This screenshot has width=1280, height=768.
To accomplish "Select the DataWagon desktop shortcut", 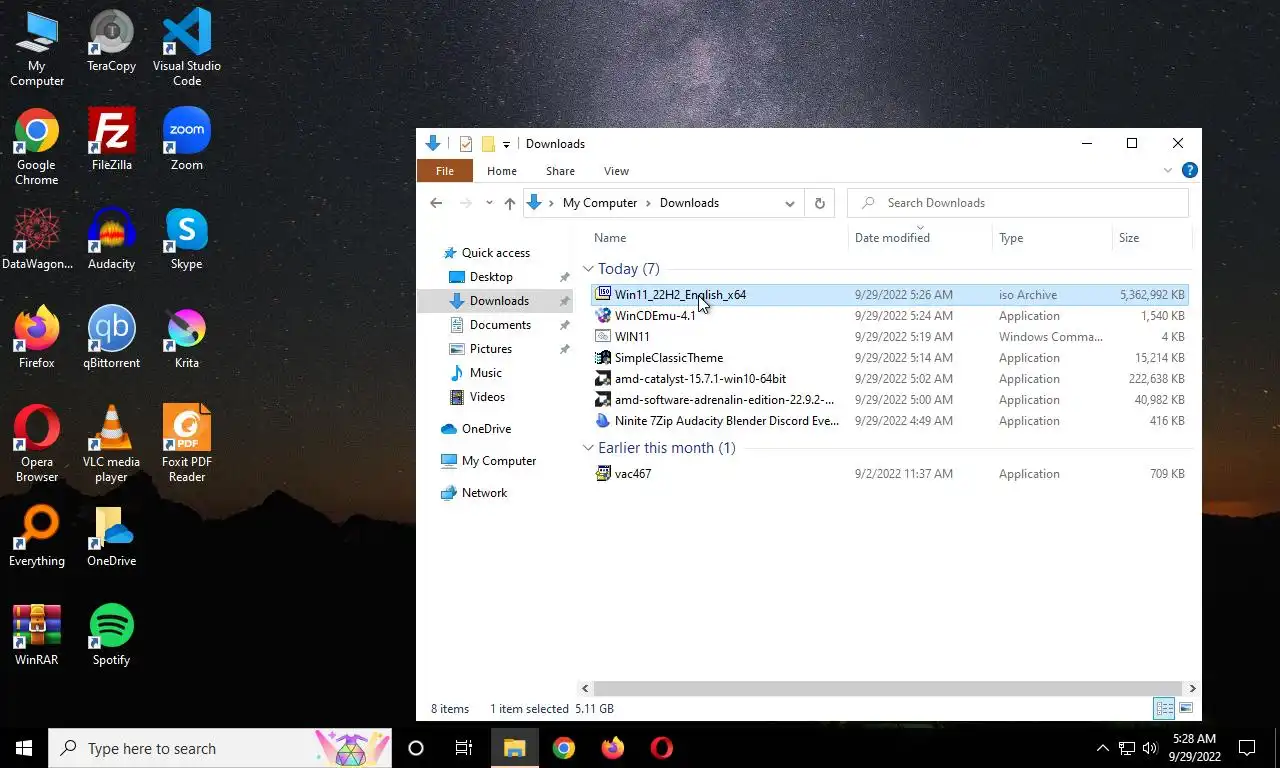I will coord(37,239).
